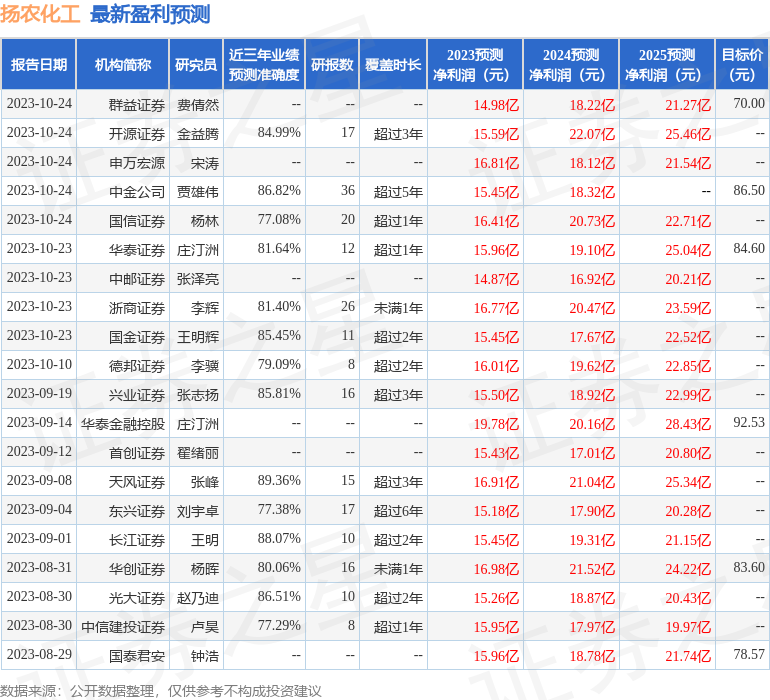
Task: Click target price 86.50
Action: pyautogui.click(x=749, y=190)
